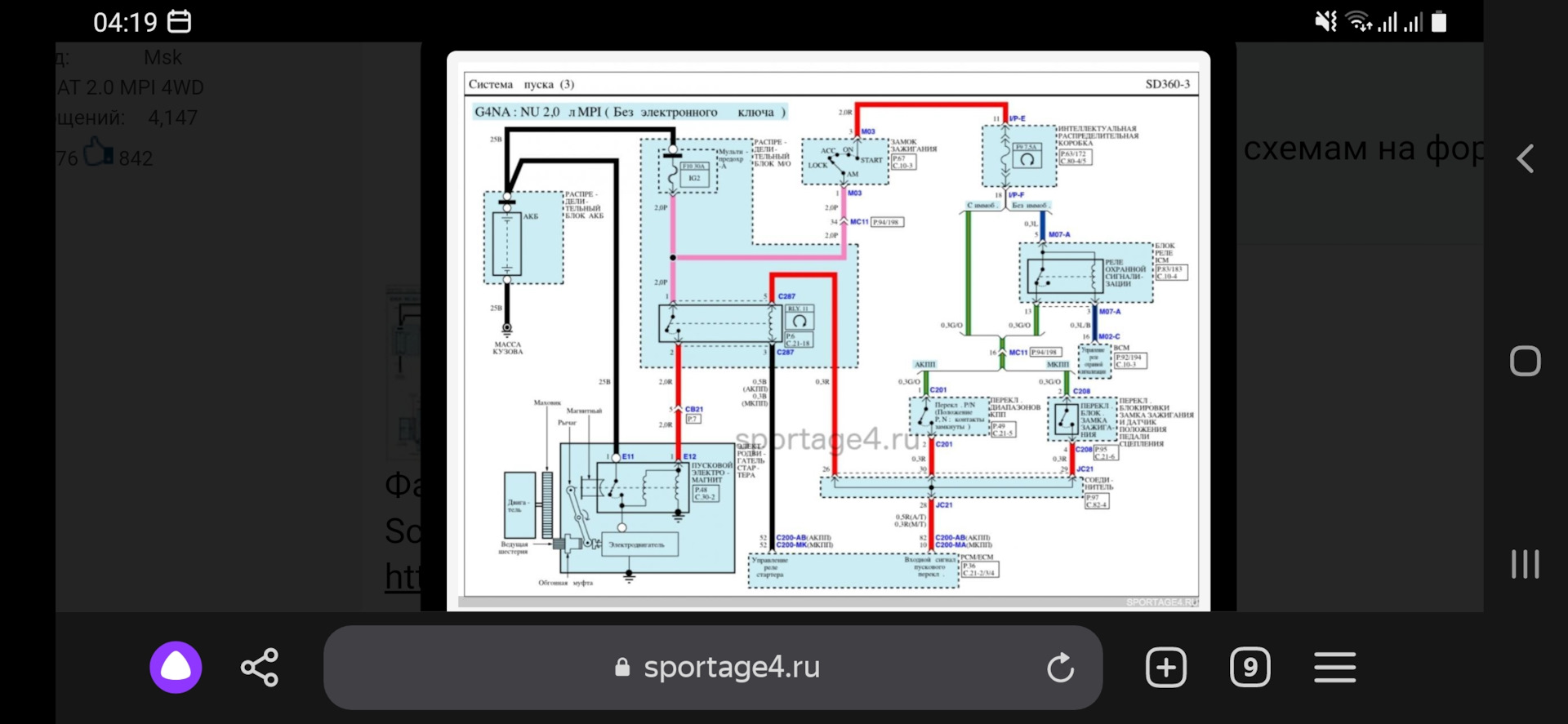Image resolution: width=1568 pixels, height=724 pixels.
Task: Open Android recent apps button
Action: [1525, 564]
